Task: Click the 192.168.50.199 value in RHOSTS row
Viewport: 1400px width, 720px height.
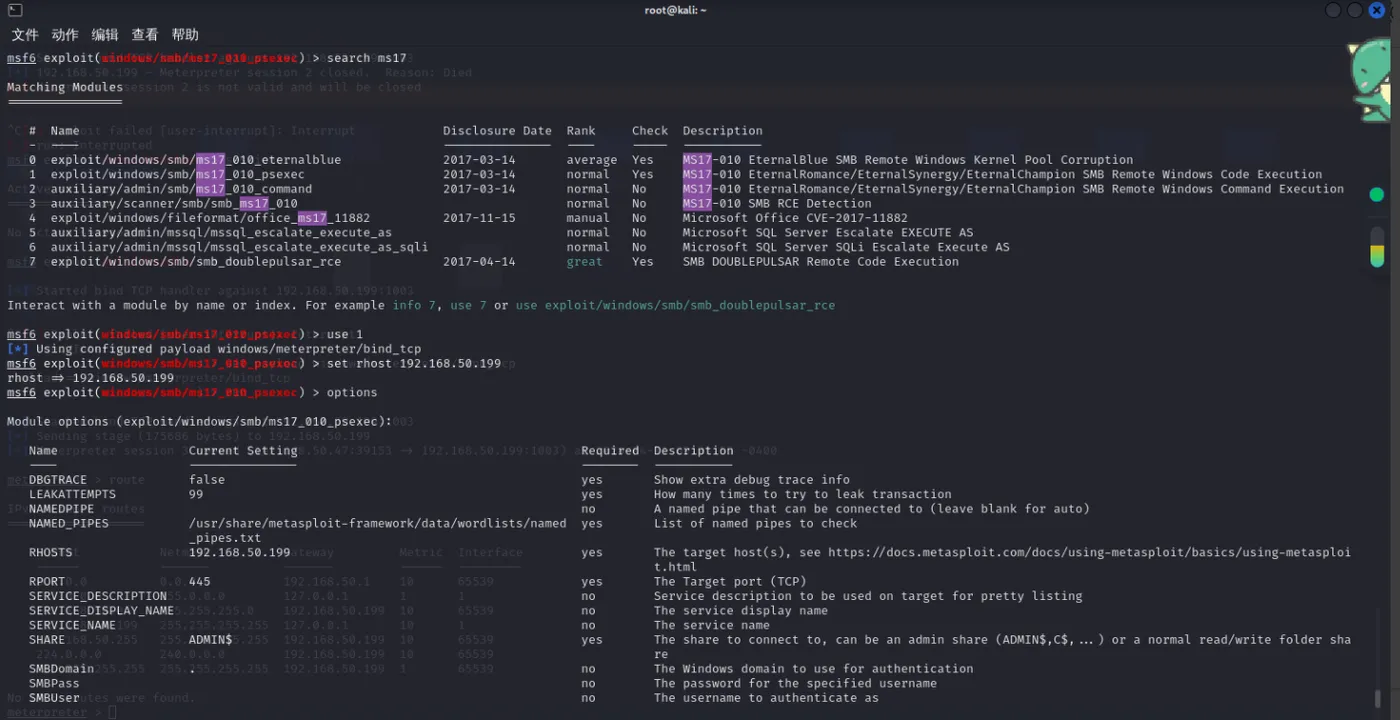Action: [240, 553]
